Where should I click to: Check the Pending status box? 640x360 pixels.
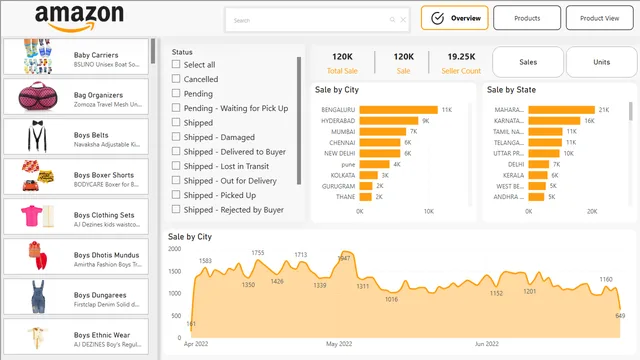[176, 93]
